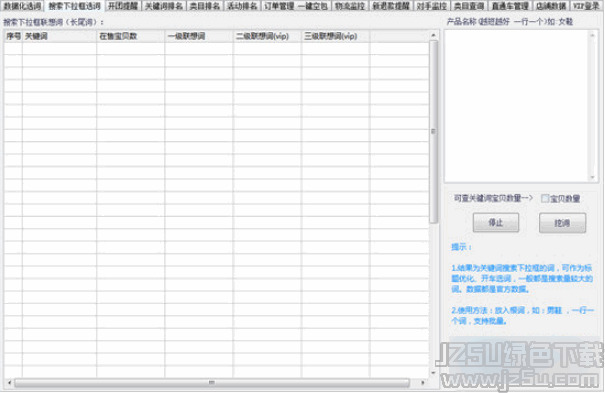This screenshot has height=393, width=605.
Task: Switch to the 数据化选词 tab
Action: [x=22, y=6]
